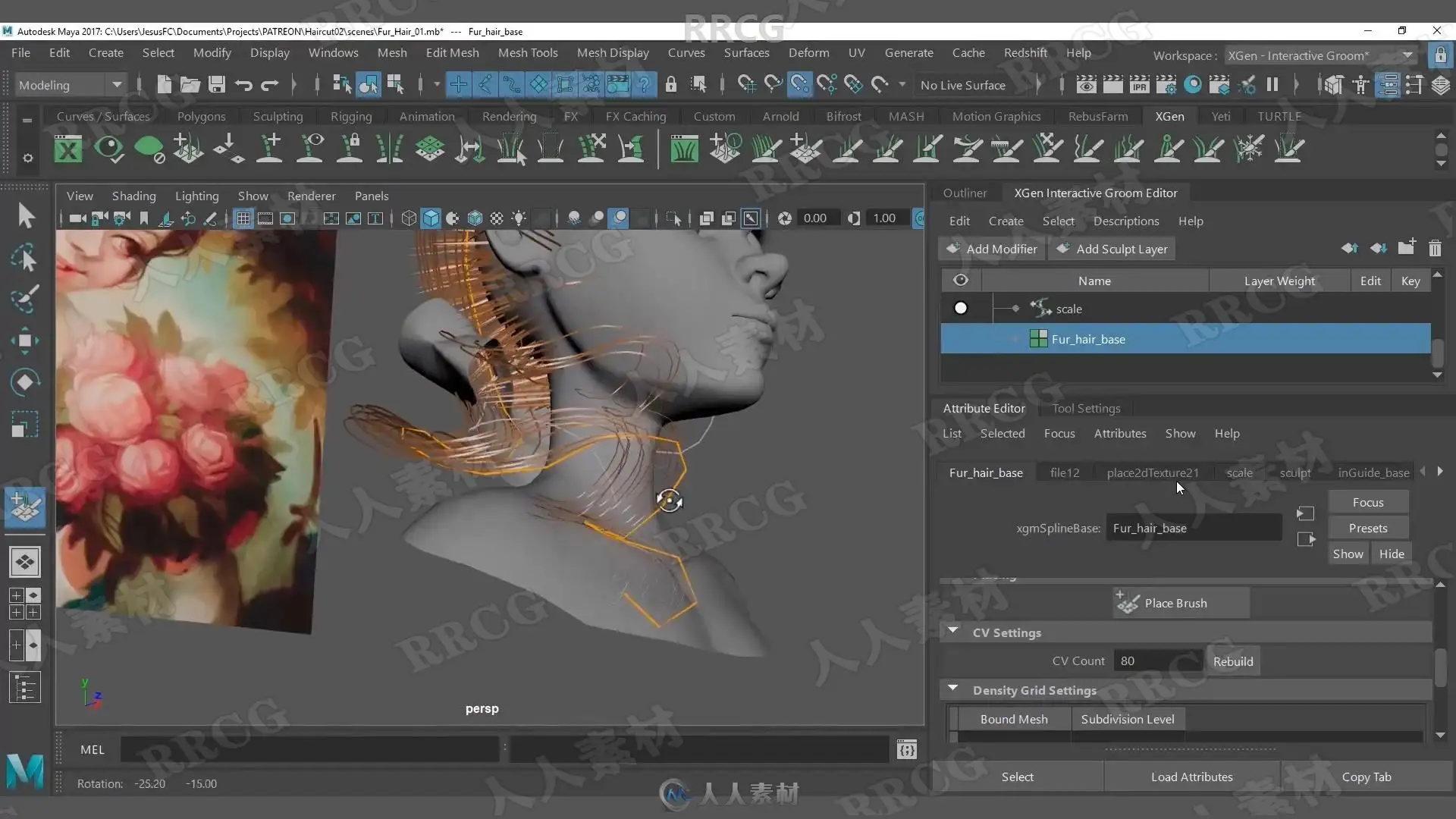The width and height of the screenshot is (1456, 819).
Task: Click the Rebuild button
Action: point(1233,661)
